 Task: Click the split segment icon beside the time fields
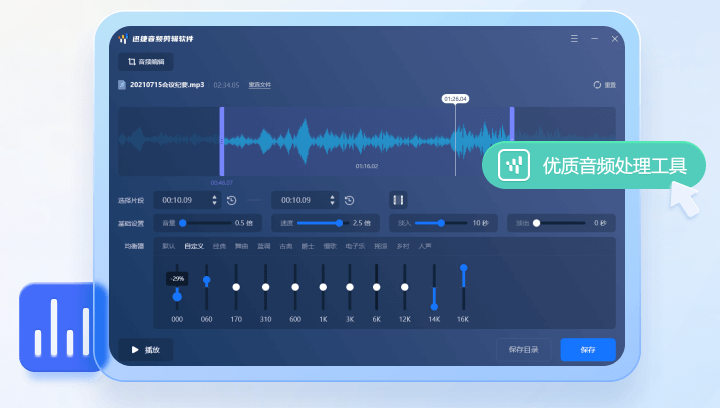point(398,200)
